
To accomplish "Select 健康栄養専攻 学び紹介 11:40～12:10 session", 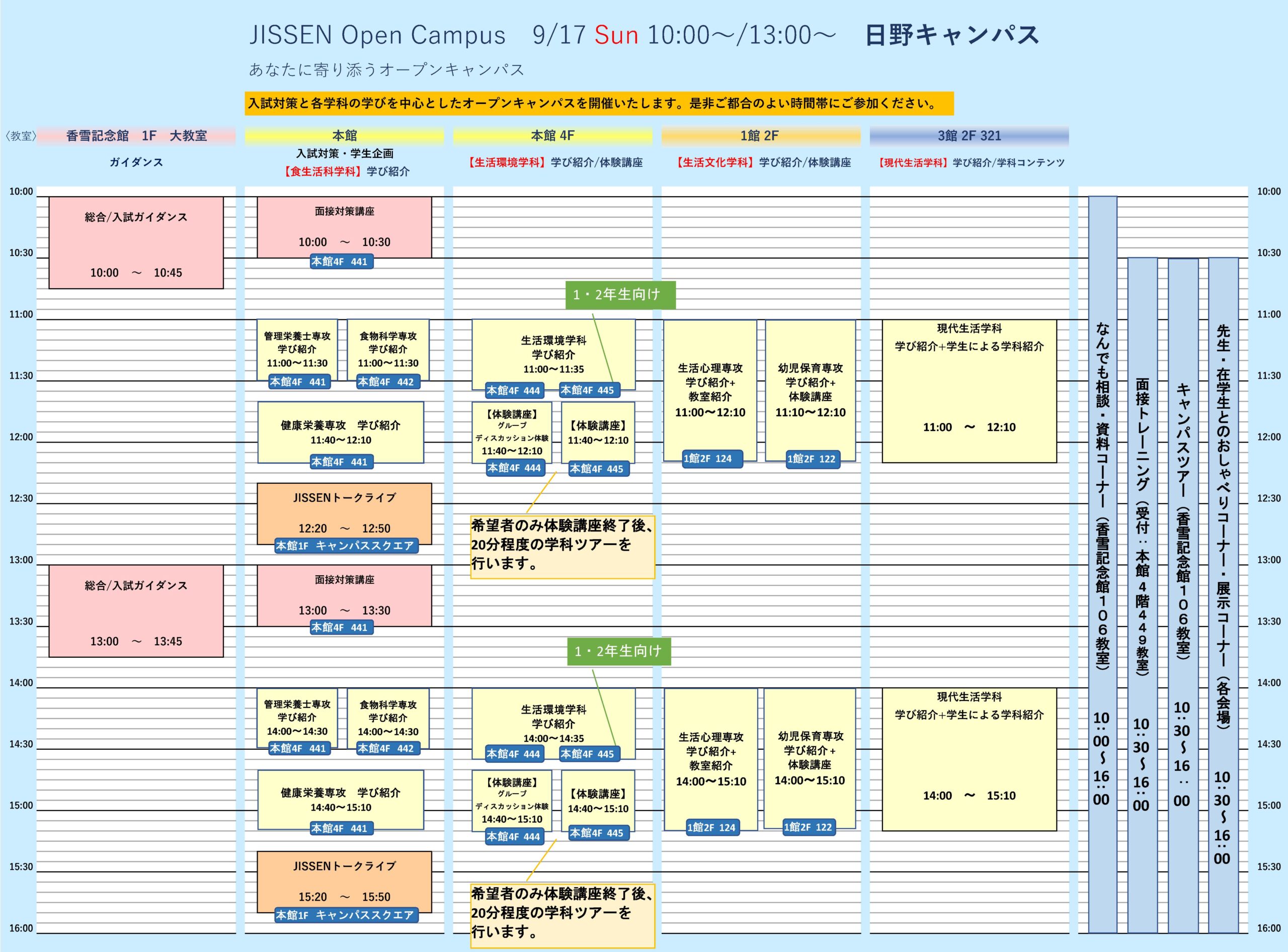I will click(x=341, y=432).
